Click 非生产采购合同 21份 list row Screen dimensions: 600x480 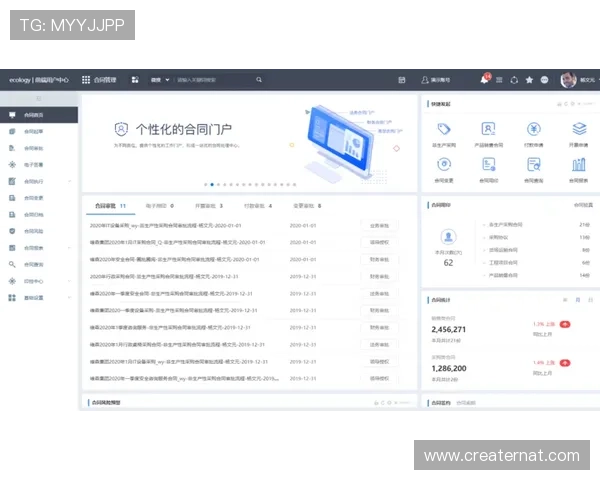pyautogui.click(x=536, y=225)
